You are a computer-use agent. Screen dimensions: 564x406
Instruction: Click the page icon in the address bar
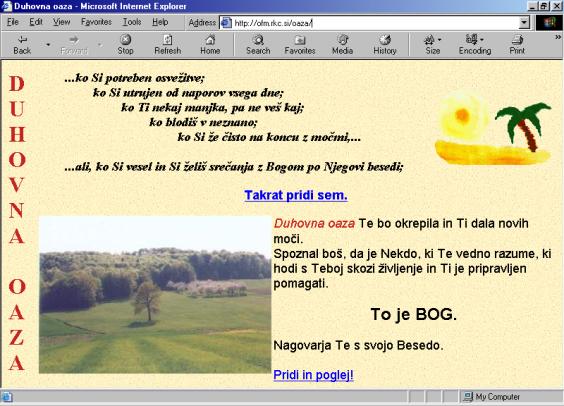(226, 23)
